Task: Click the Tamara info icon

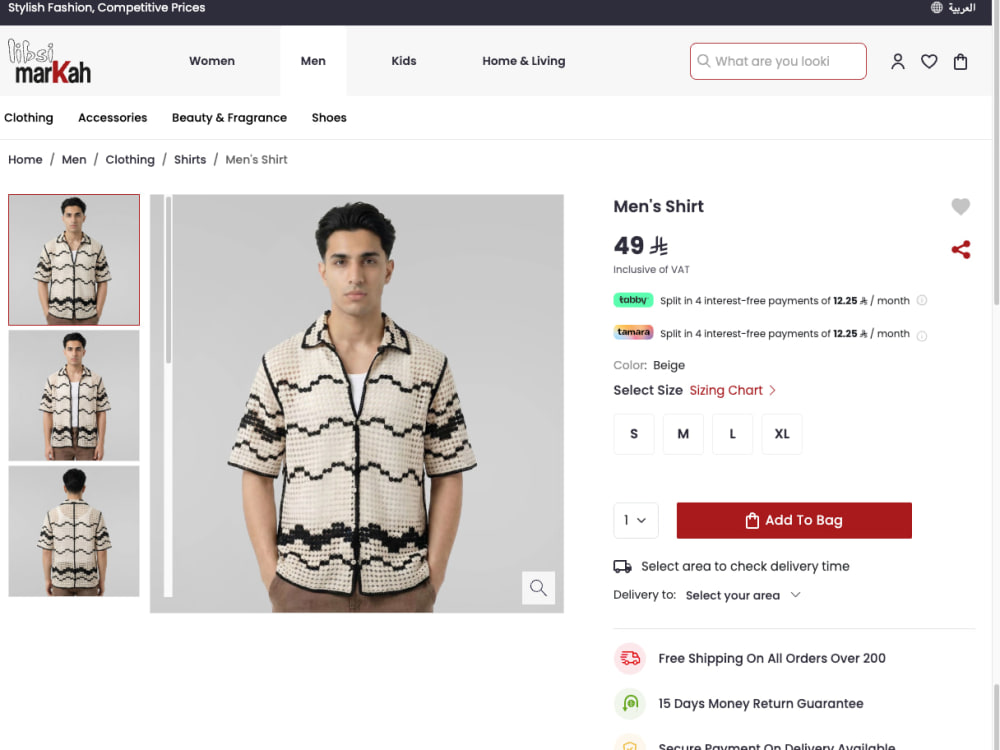Action: coord(922,336)
